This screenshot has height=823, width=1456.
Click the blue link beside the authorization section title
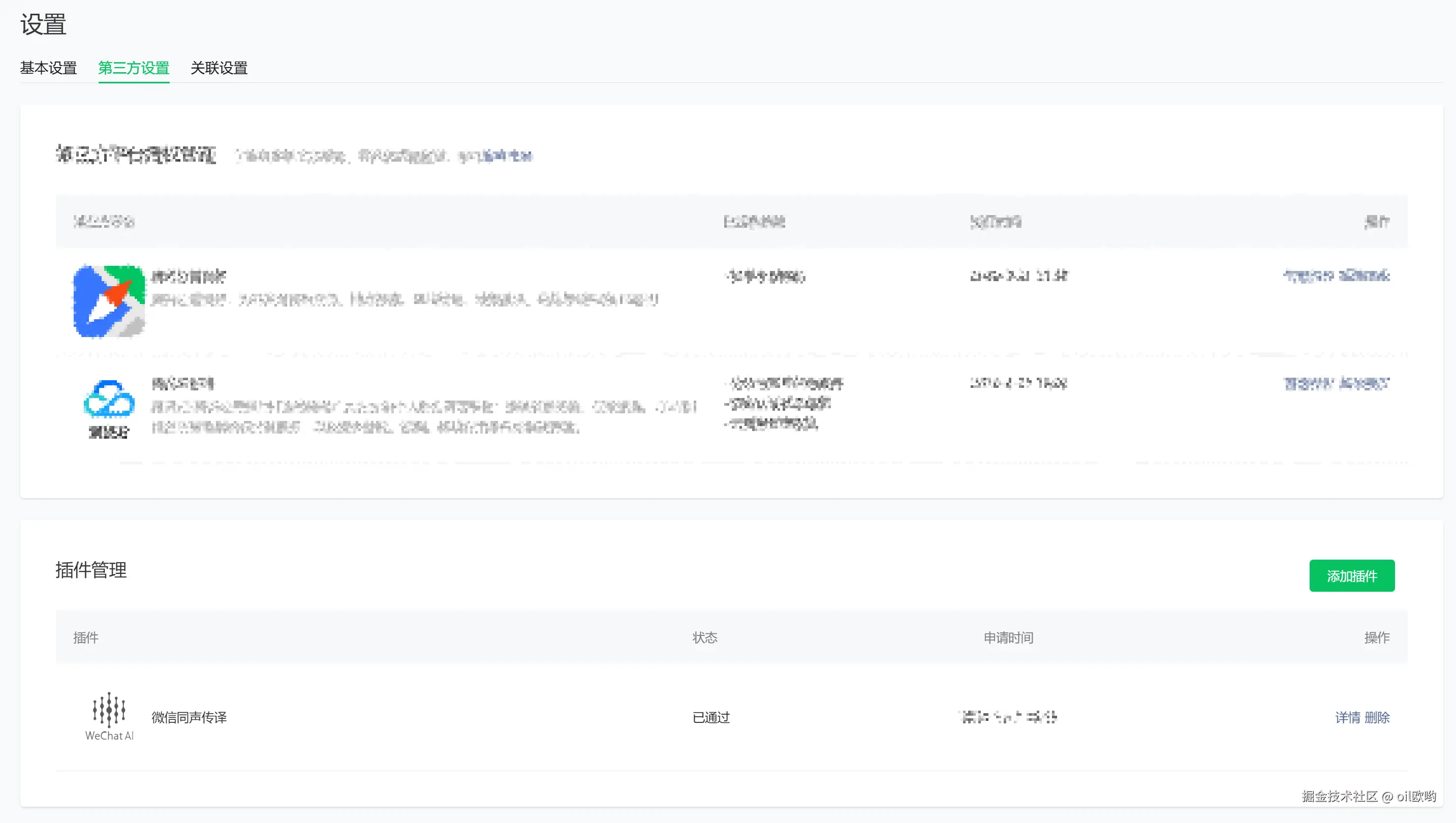tap(507, 156)
